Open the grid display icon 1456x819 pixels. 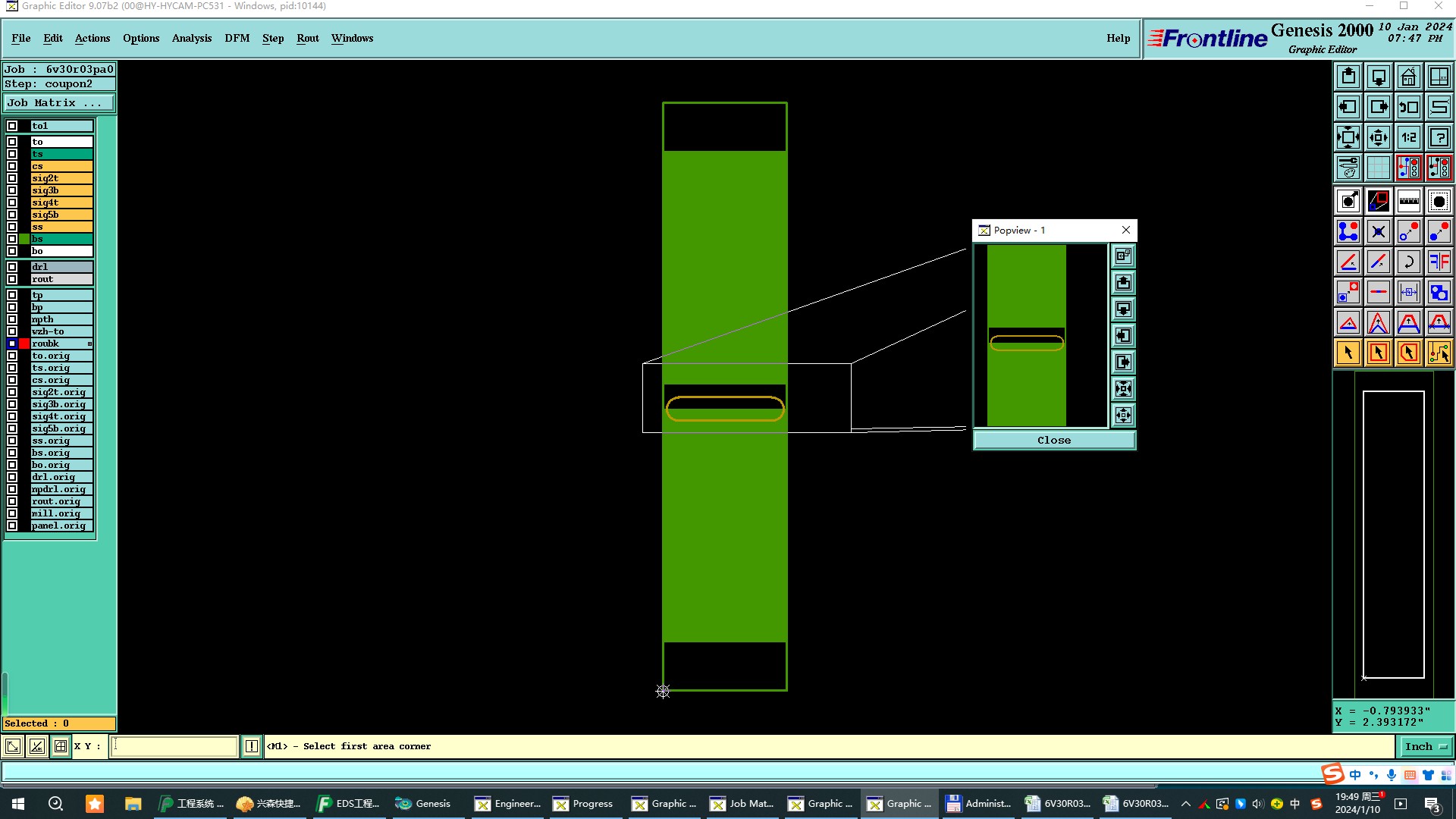click(x=1378, y=168)
